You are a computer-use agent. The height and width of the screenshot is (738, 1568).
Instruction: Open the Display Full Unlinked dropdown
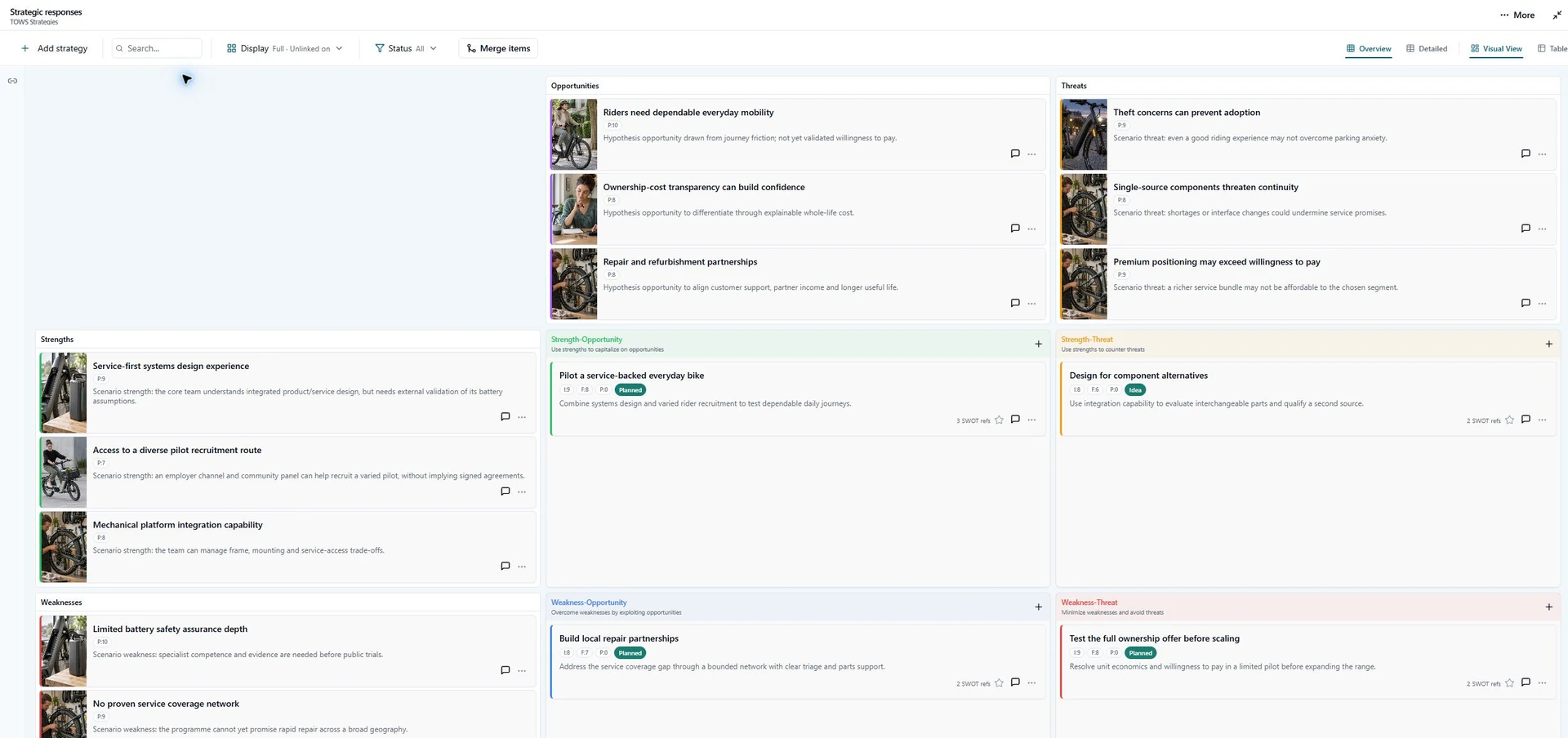284,48
